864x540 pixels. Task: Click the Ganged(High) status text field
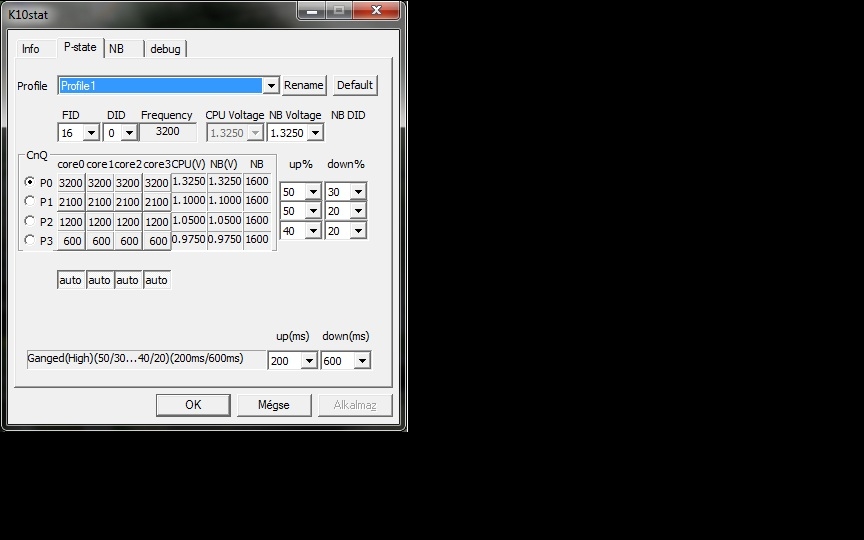146,359
